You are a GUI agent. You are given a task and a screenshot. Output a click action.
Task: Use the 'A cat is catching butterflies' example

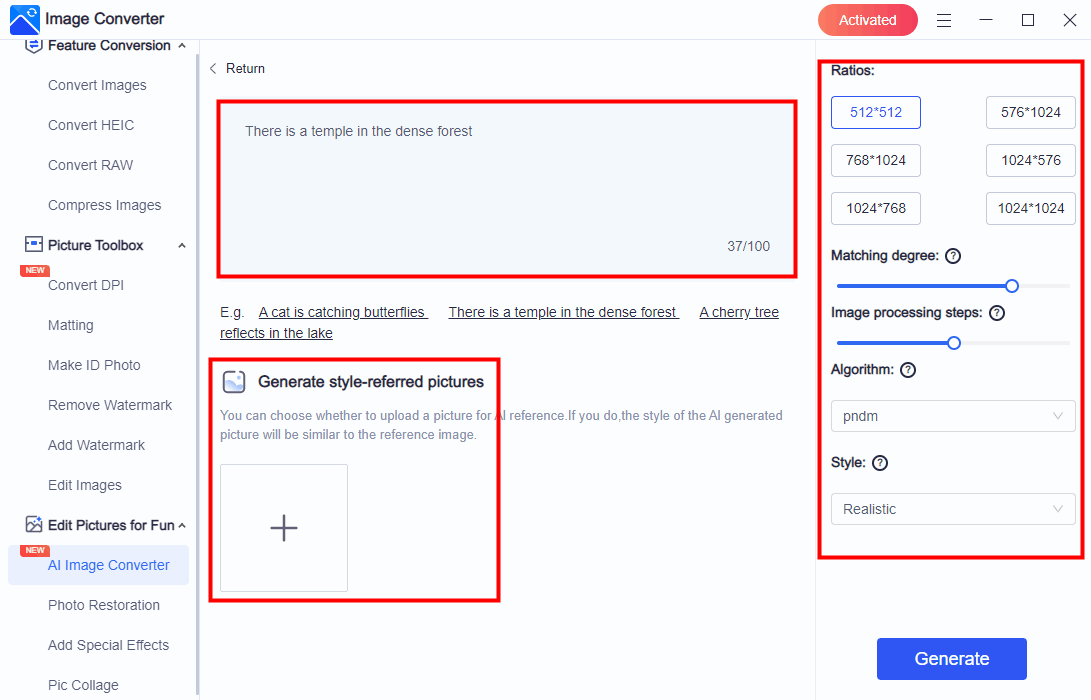[342, 312]
